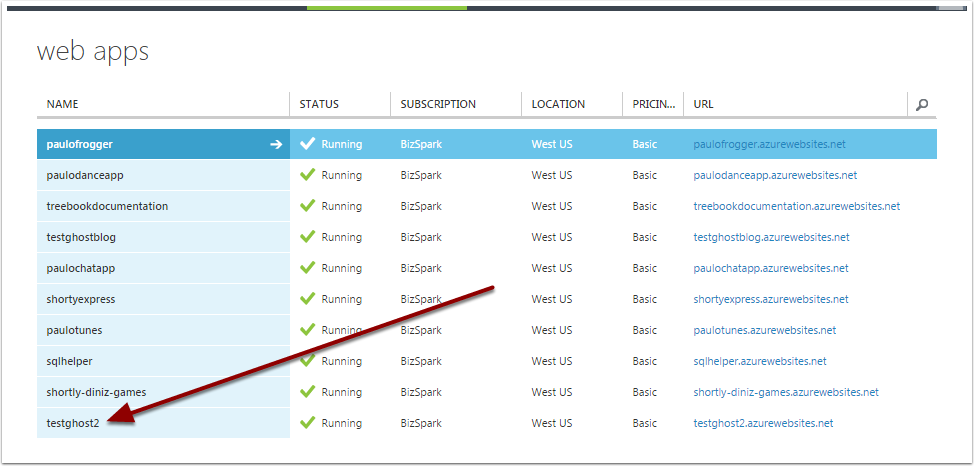Screen dimensions: 974x466
Task: Select the sqlhelper web app
Action: [70, 362]
